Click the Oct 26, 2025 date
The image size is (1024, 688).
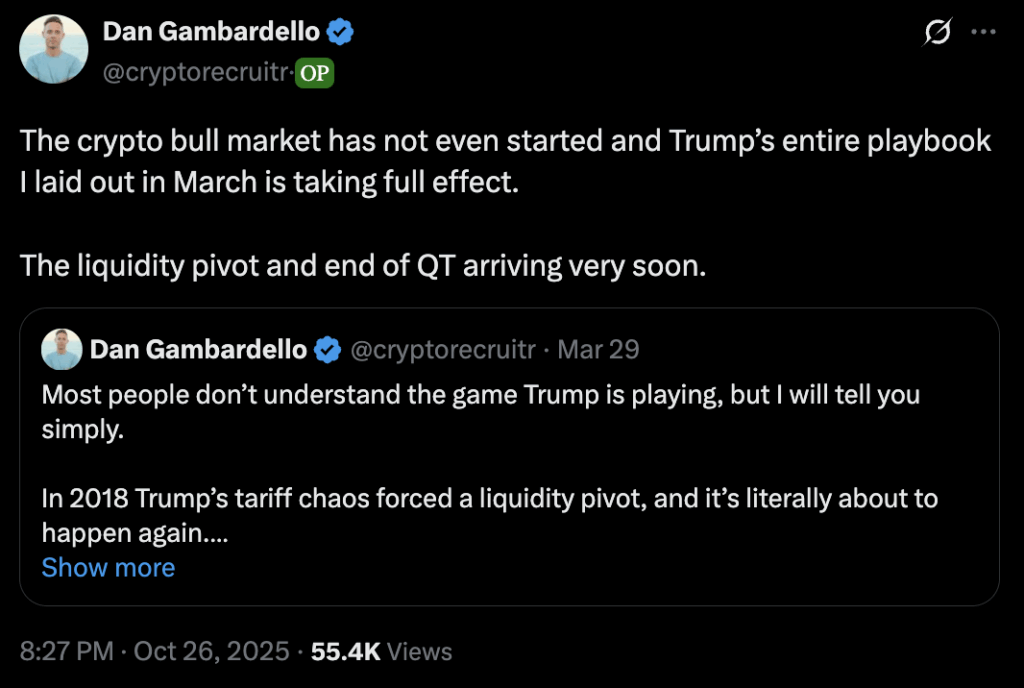click(210, 652)
